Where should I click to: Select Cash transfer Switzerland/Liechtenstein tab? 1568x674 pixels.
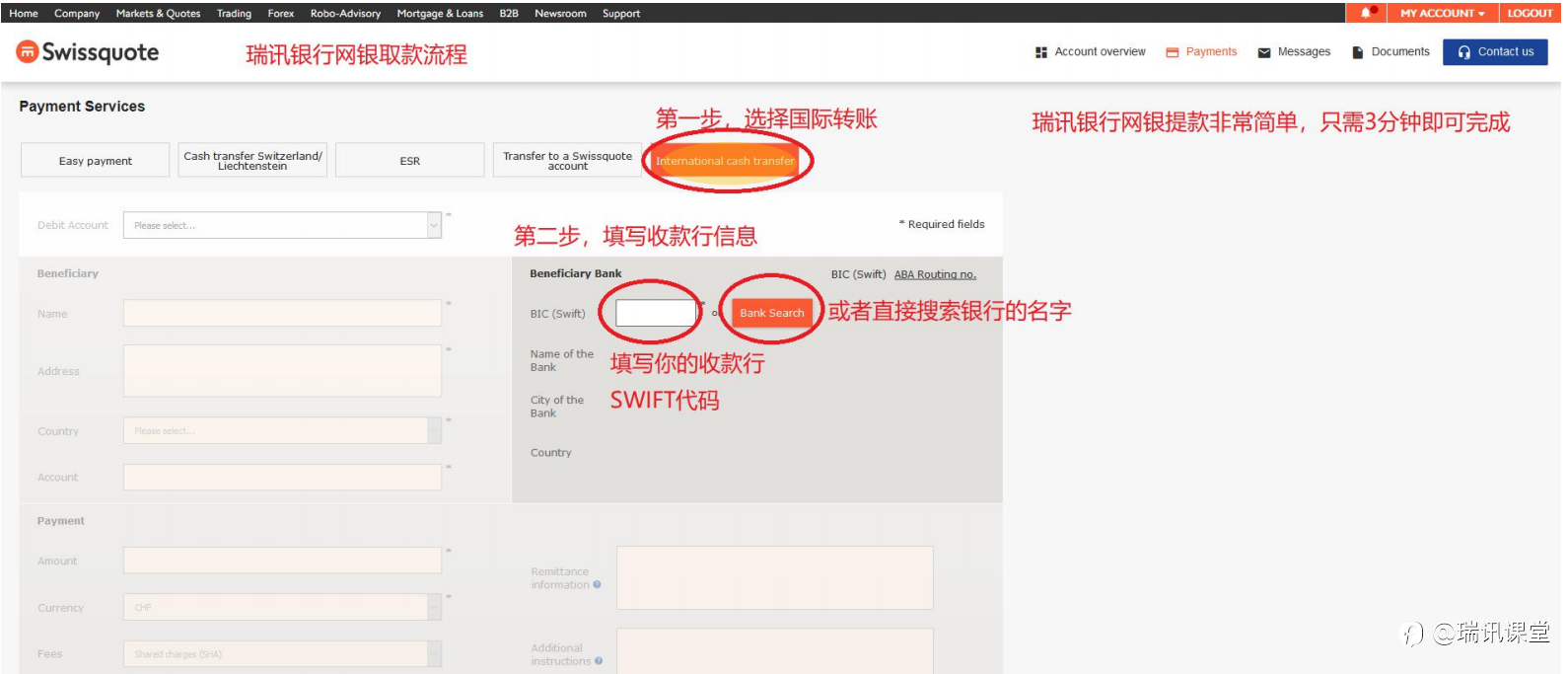(252, 161)
